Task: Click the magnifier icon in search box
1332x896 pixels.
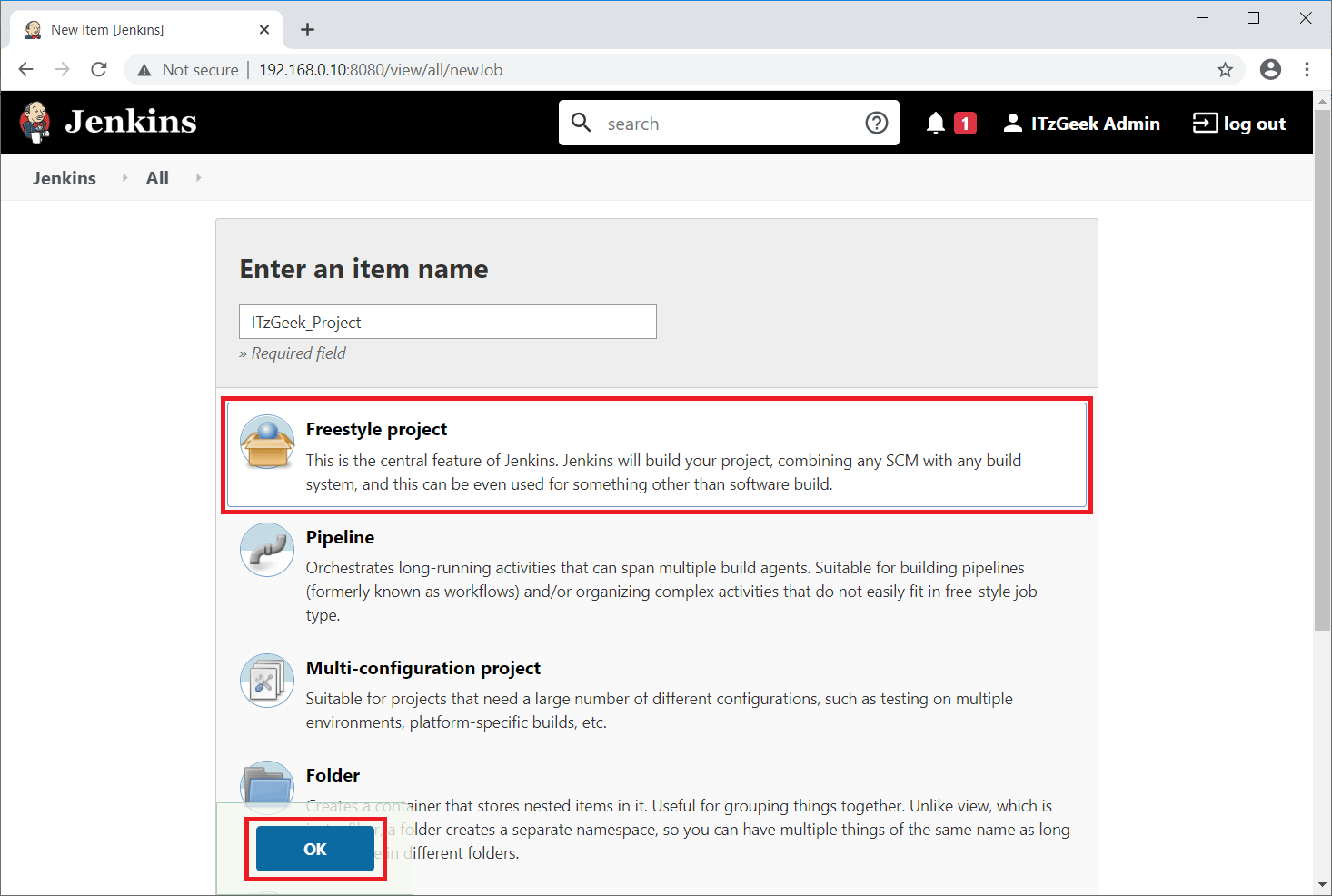Action: tap(582, 123)
